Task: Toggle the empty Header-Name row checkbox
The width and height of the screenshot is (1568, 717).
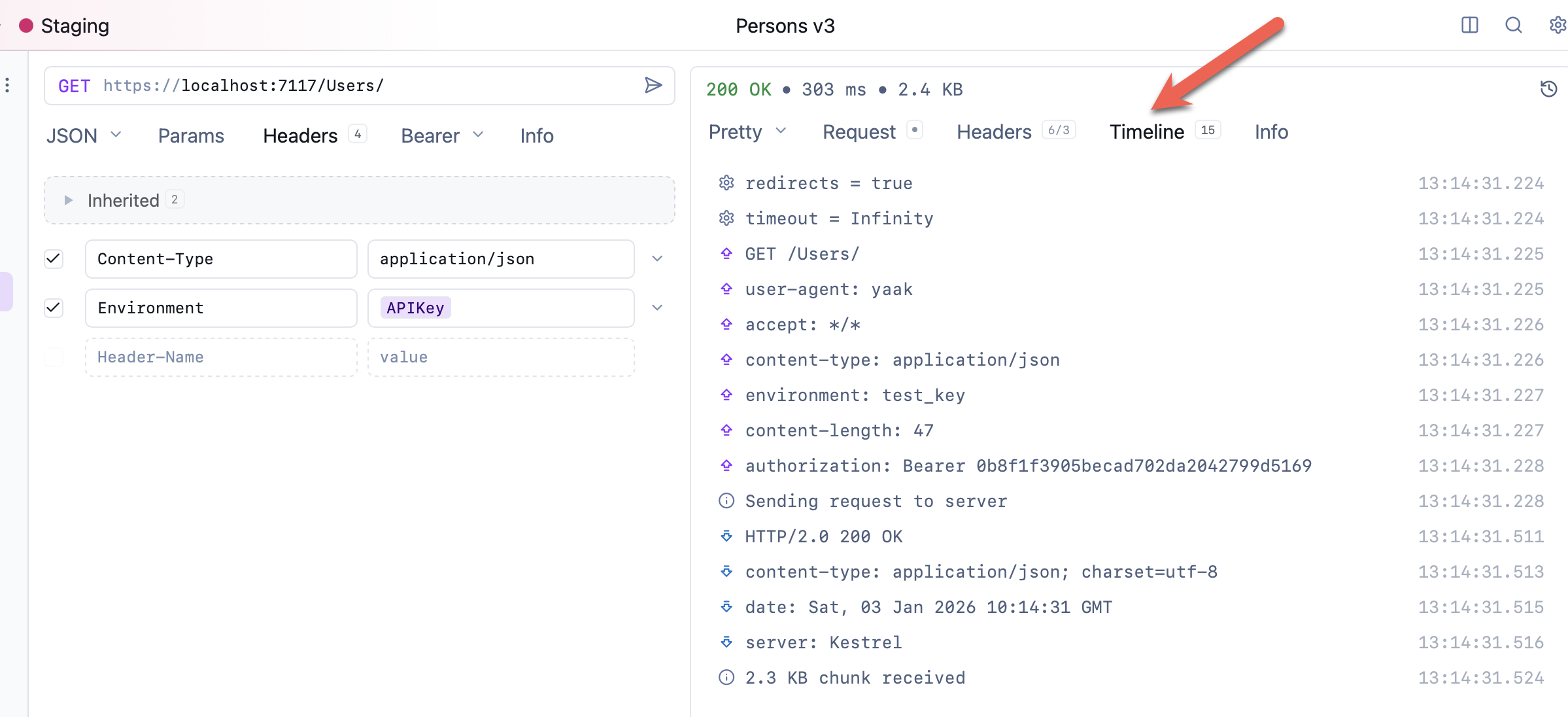Action: (x=54, y=357)
